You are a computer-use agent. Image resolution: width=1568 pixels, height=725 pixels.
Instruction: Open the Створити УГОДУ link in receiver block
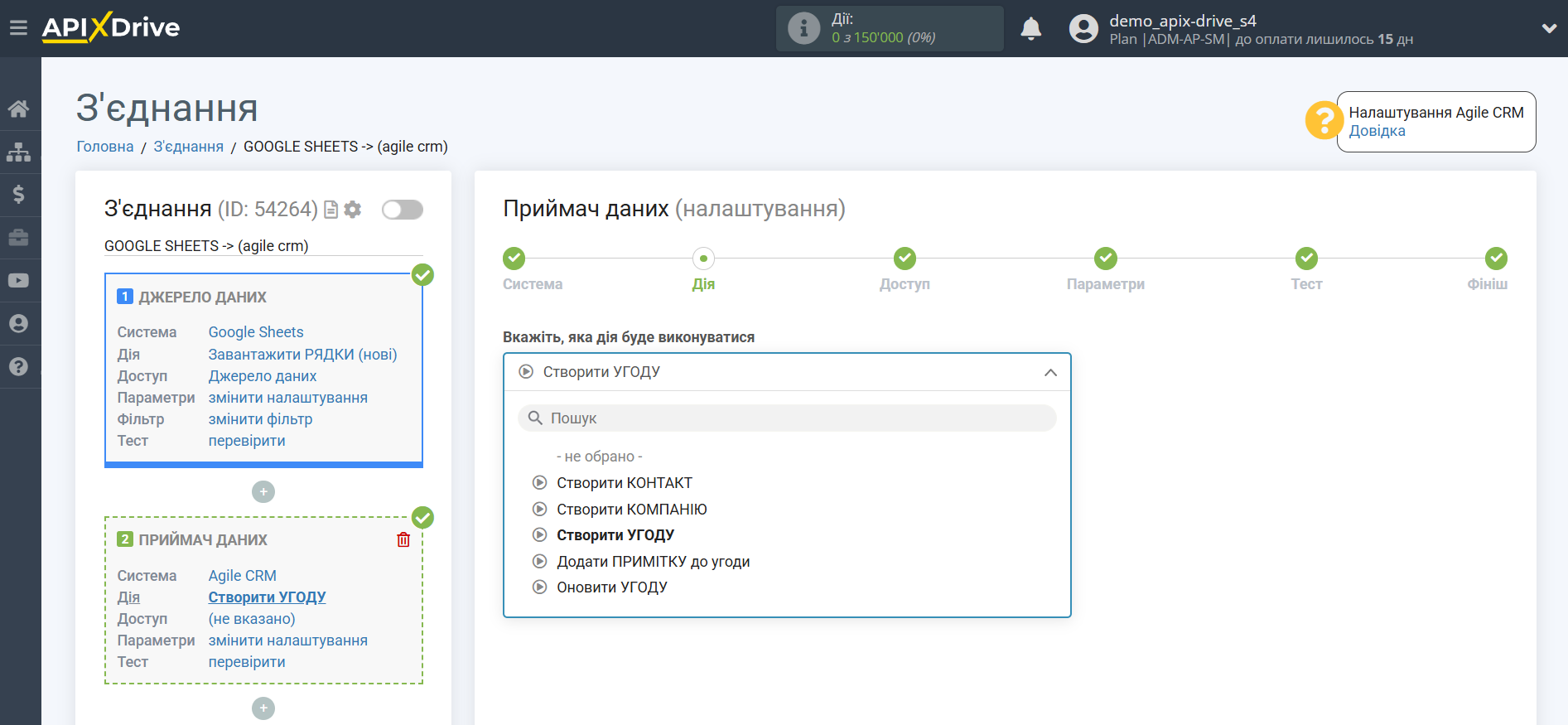click(267, 597)
